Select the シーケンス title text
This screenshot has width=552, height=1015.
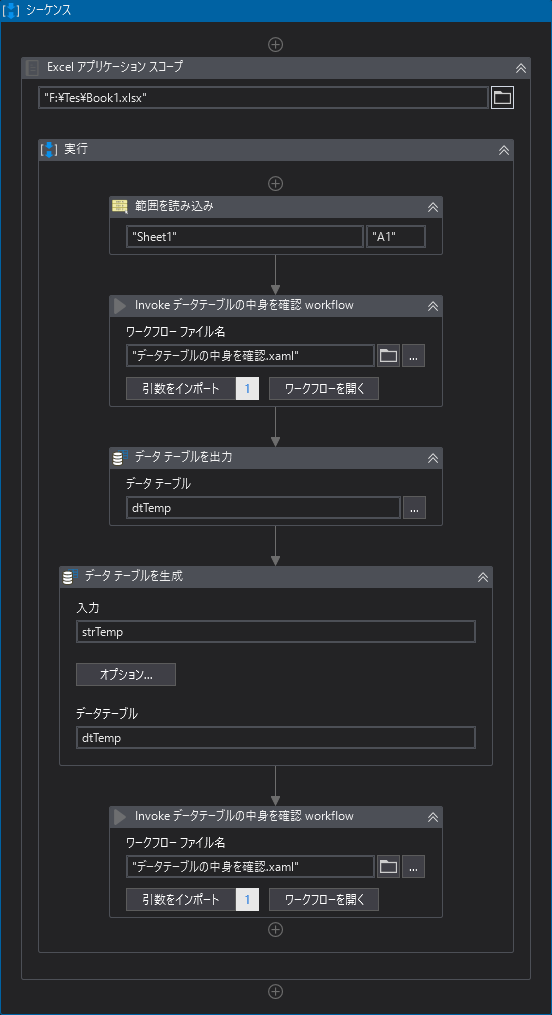pyautogui.click(x=49, y=10)
